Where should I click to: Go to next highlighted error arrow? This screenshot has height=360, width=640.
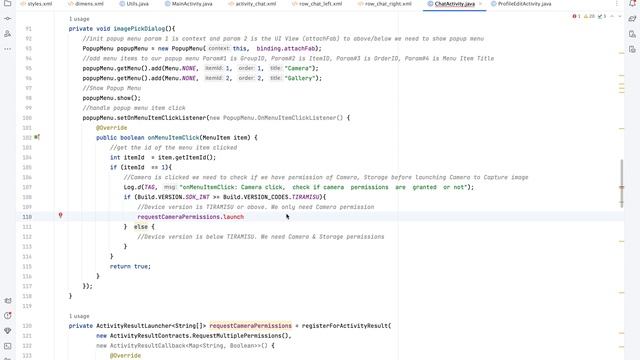620,16
